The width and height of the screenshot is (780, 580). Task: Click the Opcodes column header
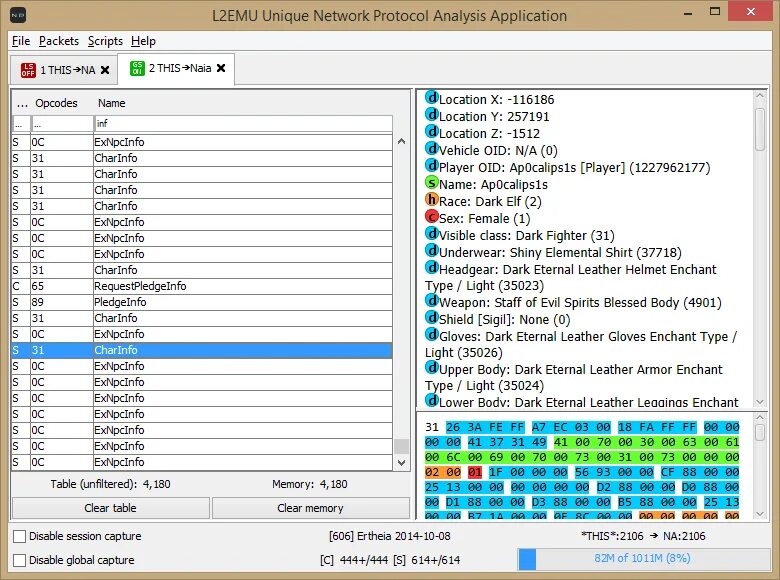pos(56,103)
